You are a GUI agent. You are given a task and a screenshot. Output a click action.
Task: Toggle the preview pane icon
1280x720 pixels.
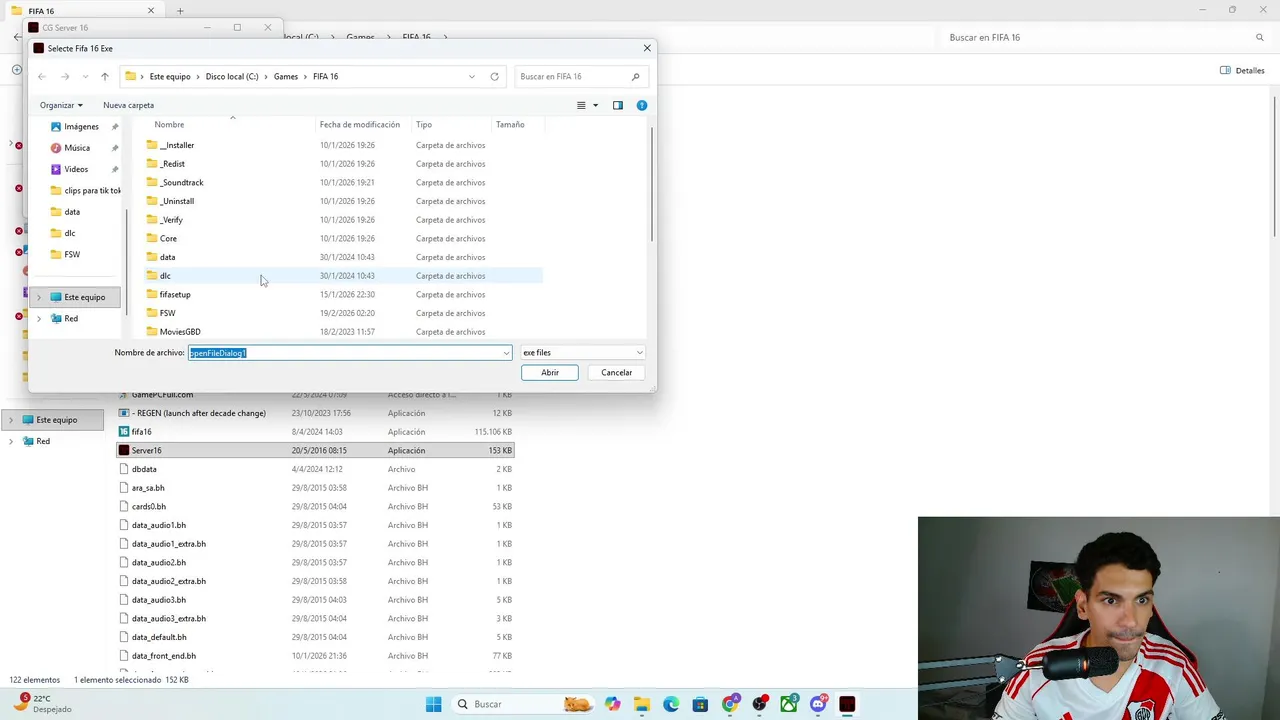pyautogui.click(x=617, y=105)
